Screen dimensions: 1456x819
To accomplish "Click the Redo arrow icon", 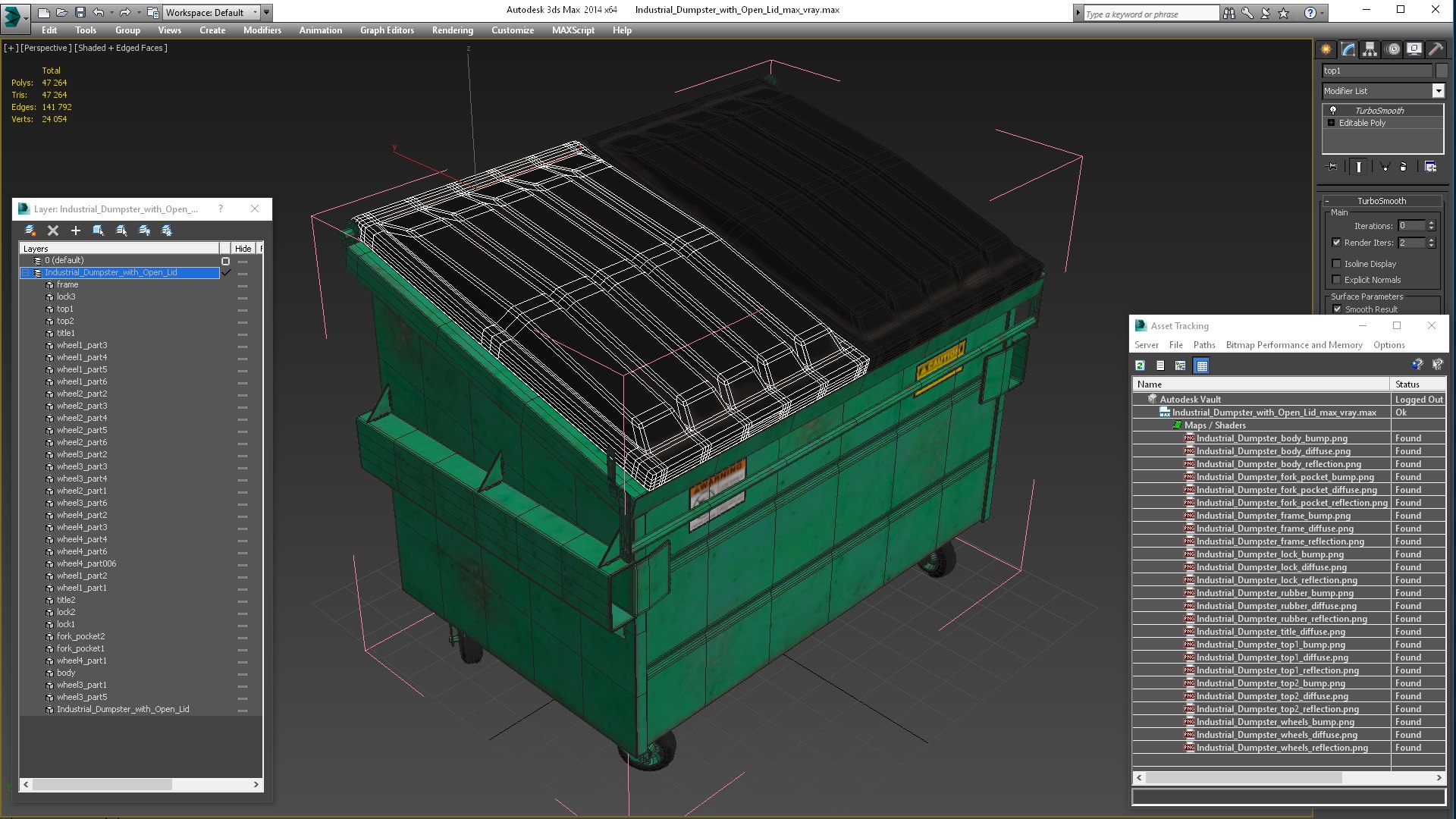I will (124, 13).
